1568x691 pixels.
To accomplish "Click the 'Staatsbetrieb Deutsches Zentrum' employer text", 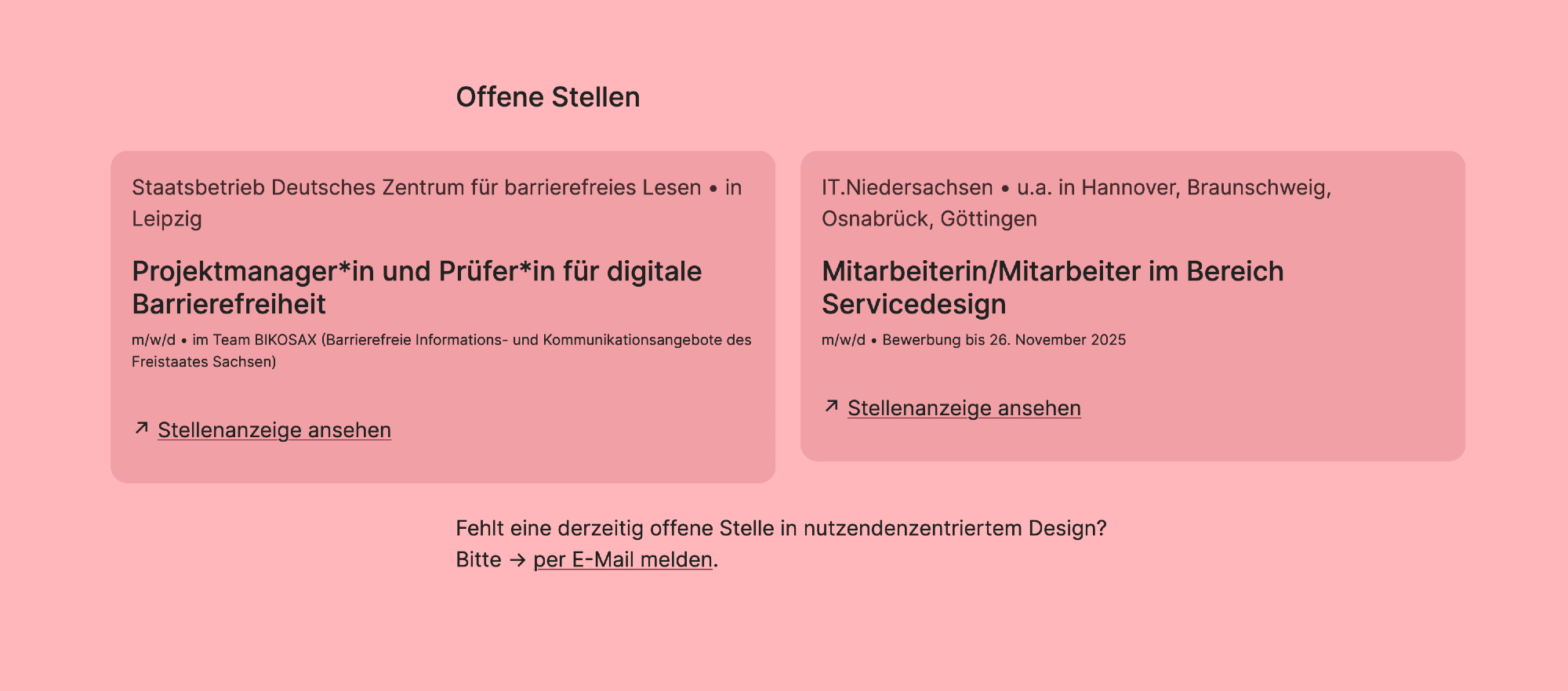I will [437, 203].
